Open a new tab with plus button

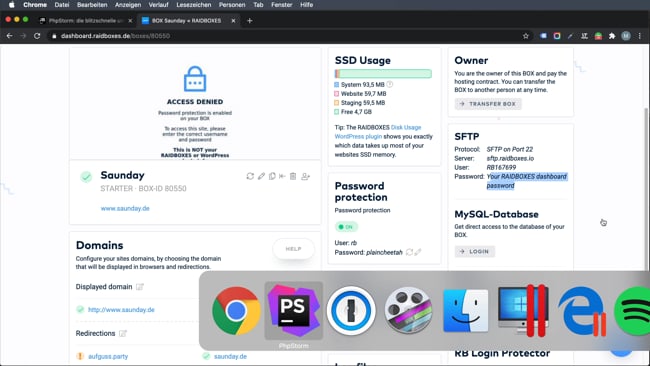click(x=249, y=21)
